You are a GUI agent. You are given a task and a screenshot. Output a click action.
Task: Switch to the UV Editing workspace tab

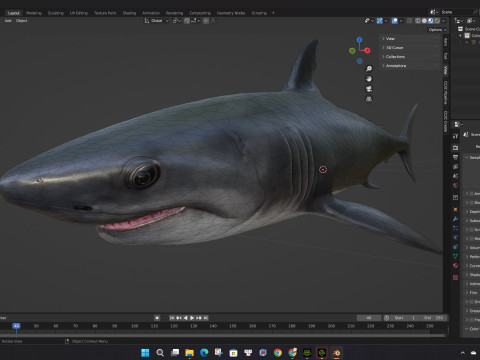click(79, 13)
